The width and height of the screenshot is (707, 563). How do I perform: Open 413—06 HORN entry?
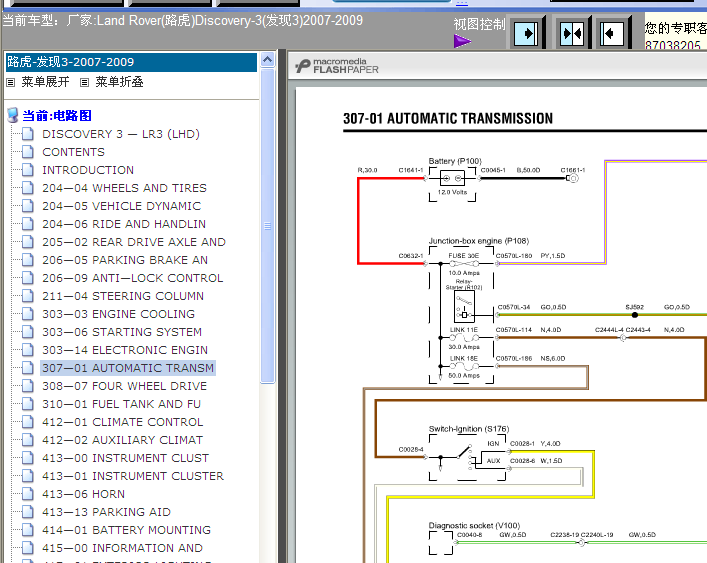pyautogui.click(x=83, y=494)
